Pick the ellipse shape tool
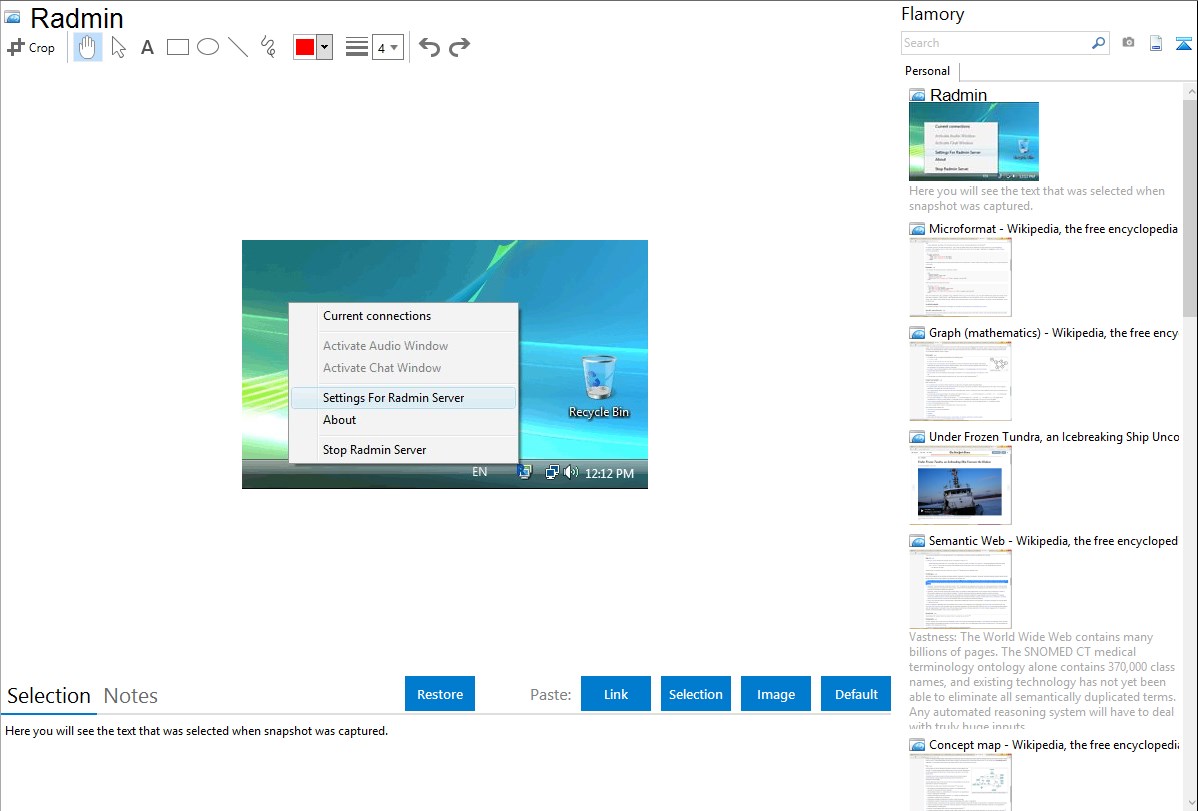Image resolution: width=1198 pixels, height=811 pixels. coord(208,47)
